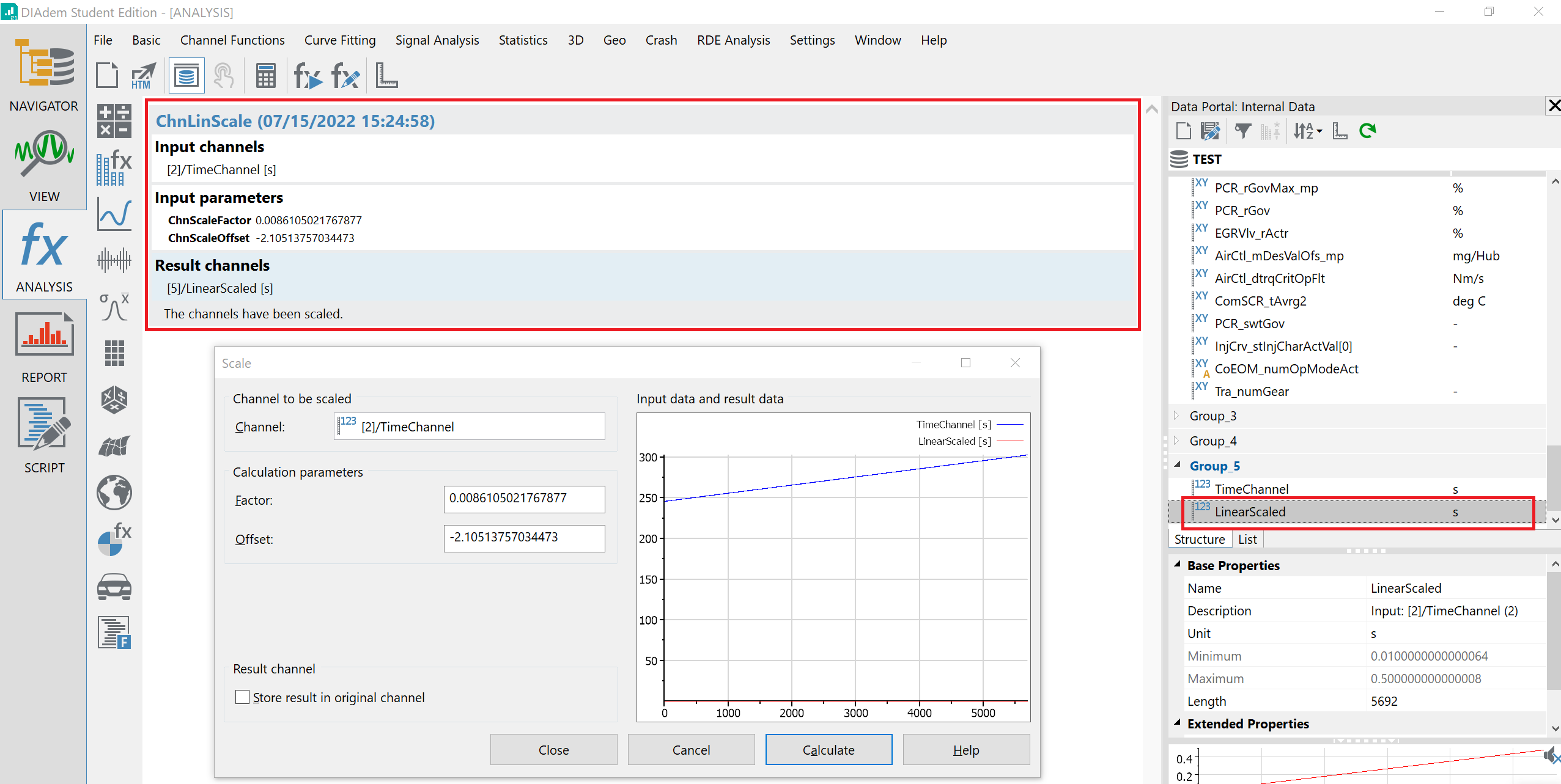Click the fx edit script icon
The image size is (1561, 784).
coord(345,76)
